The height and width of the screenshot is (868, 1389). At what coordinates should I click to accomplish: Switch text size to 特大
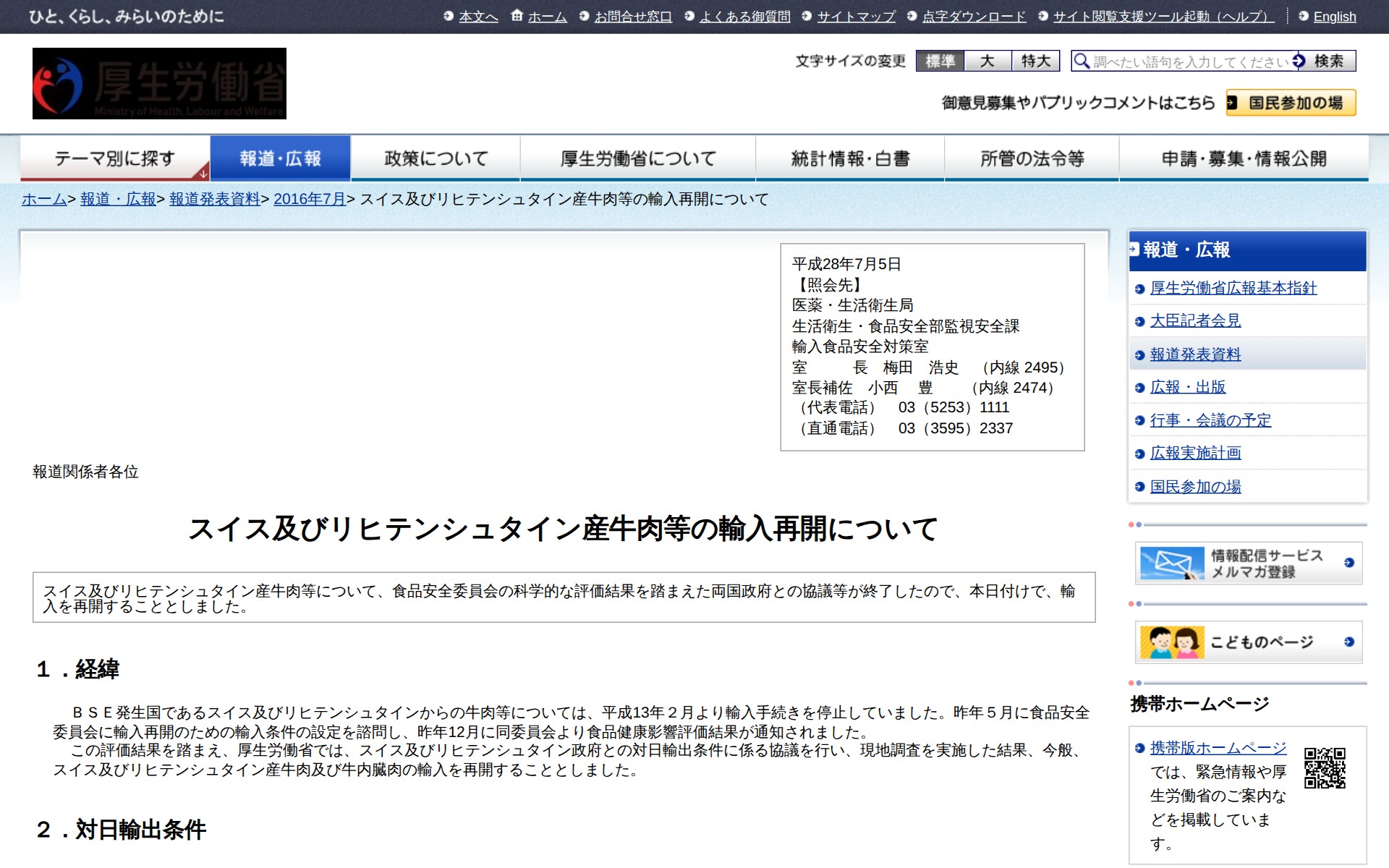(1035, 61)
